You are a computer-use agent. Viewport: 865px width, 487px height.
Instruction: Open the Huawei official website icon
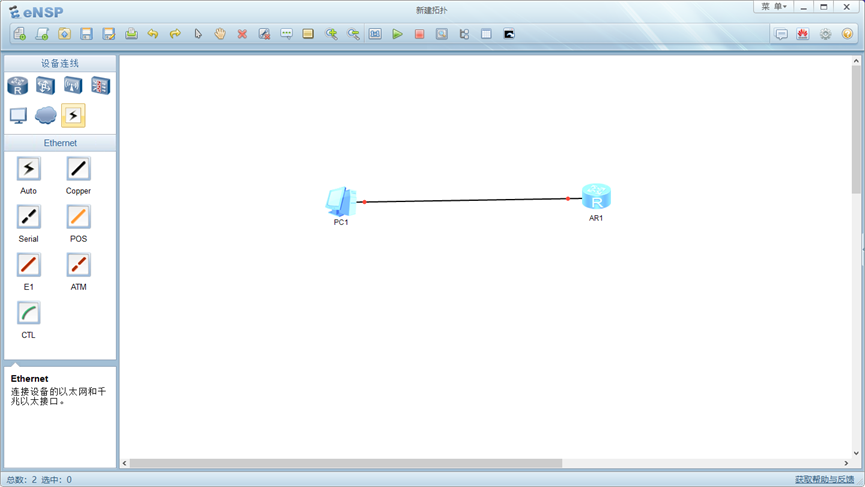(803, 34)
